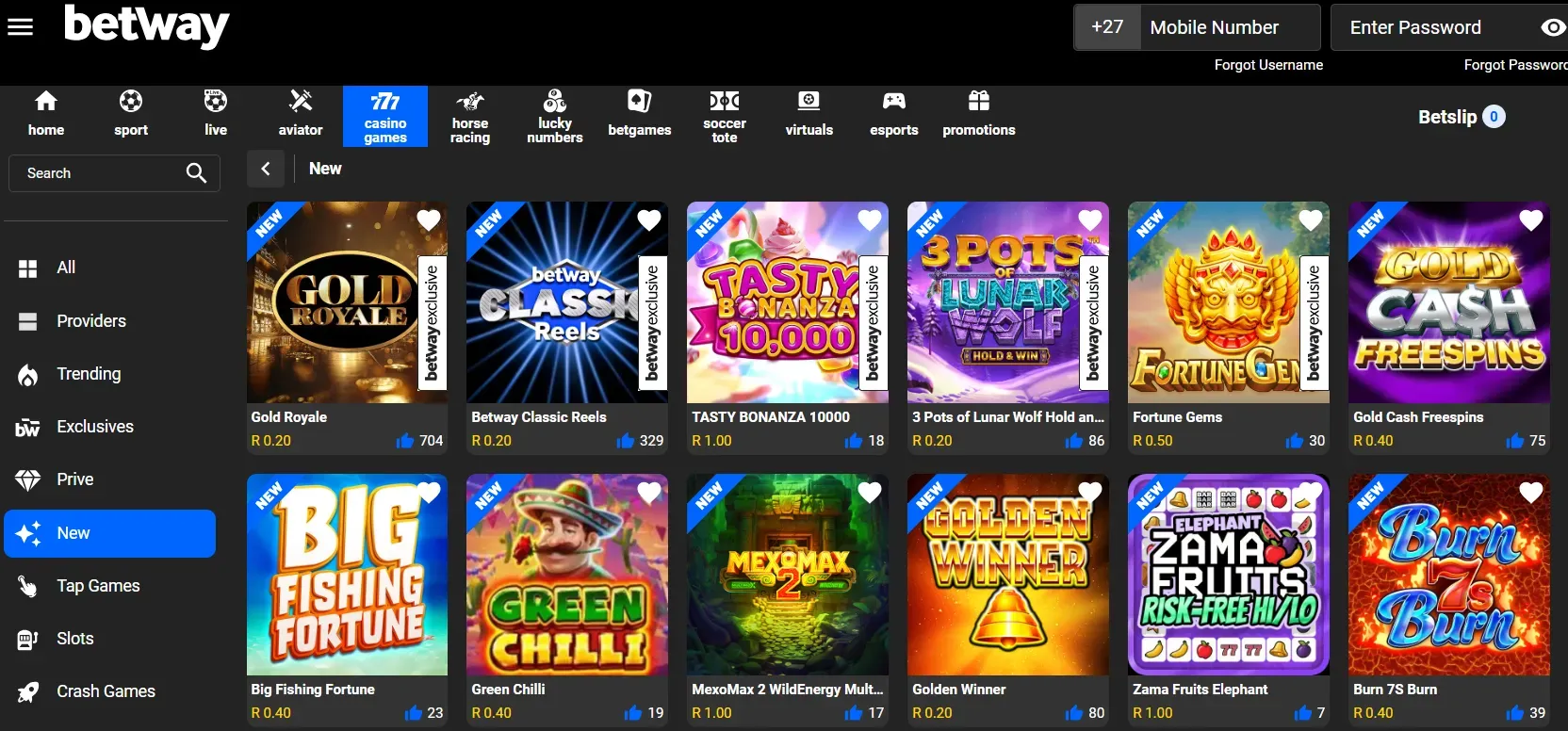The width and height of the screenshot is (1568, 731).
Task: Like Green Chilli thumbs-up icon
Action: pos(633,712)
